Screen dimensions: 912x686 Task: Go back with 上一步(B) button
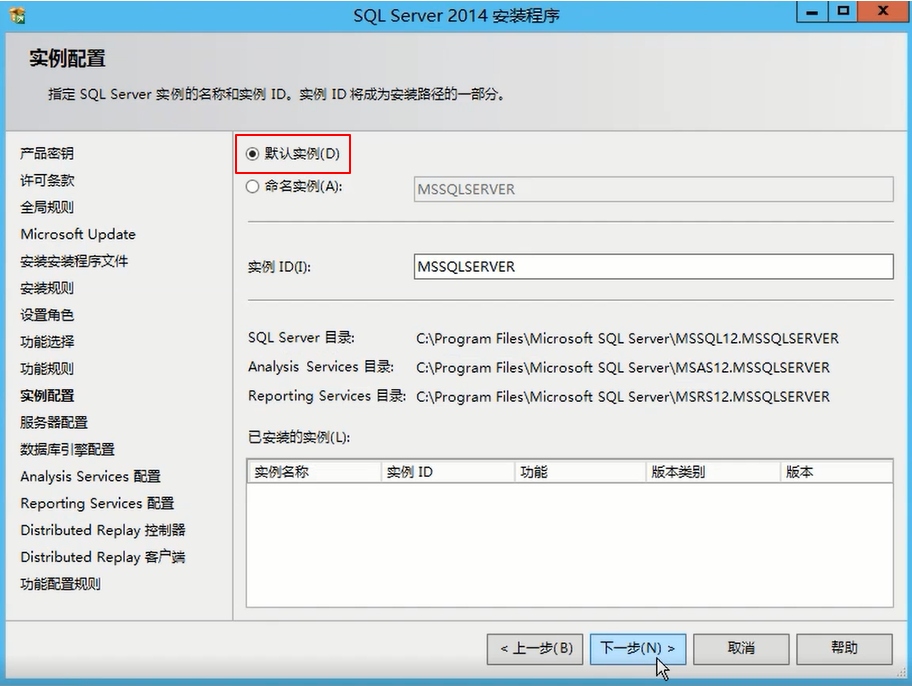click(536, 648)
